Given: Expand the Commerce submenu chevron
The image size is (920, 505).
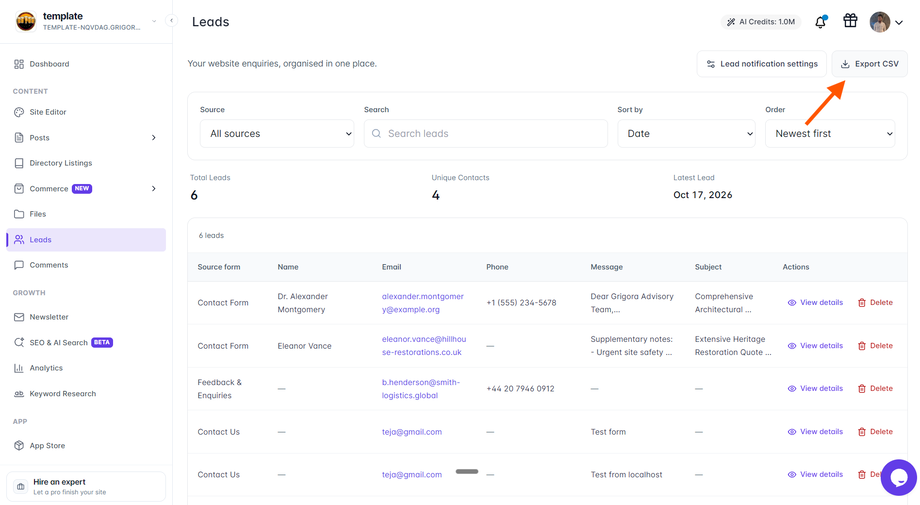Looking at the screenshot, I should click(154, 189).
